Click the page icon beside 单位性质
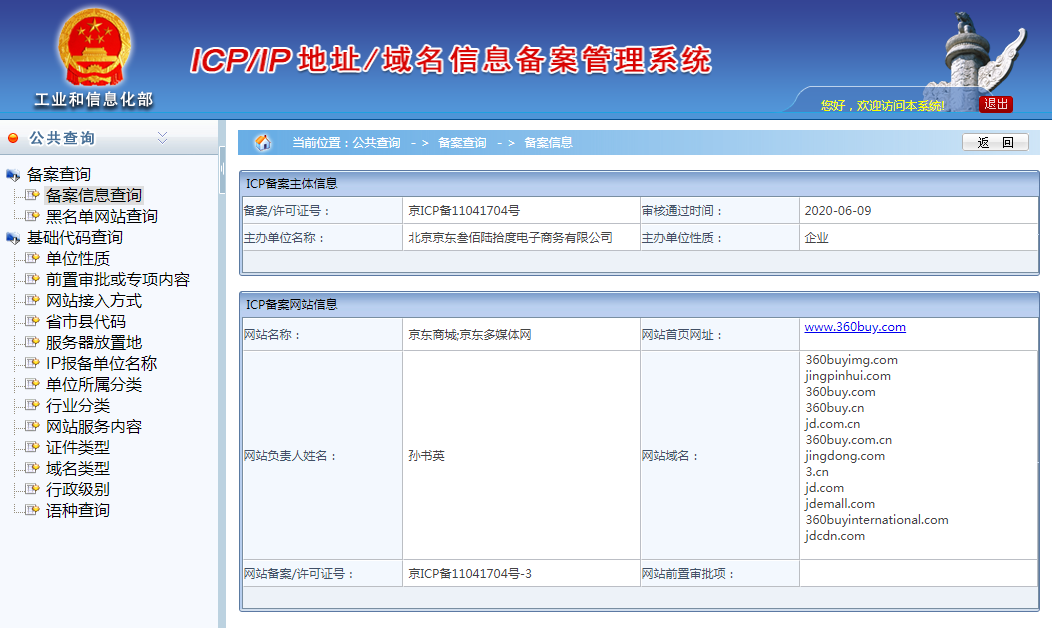 pyautogui.click(x=32, y=258)
